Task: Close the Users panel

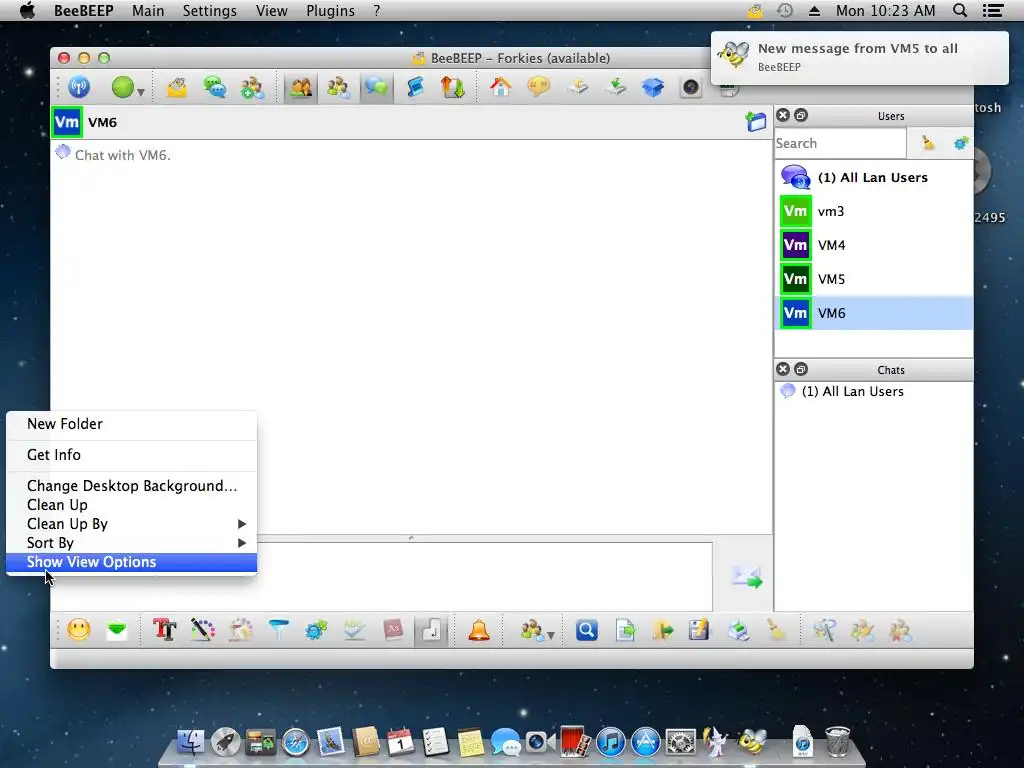Action: click(783, 116)
